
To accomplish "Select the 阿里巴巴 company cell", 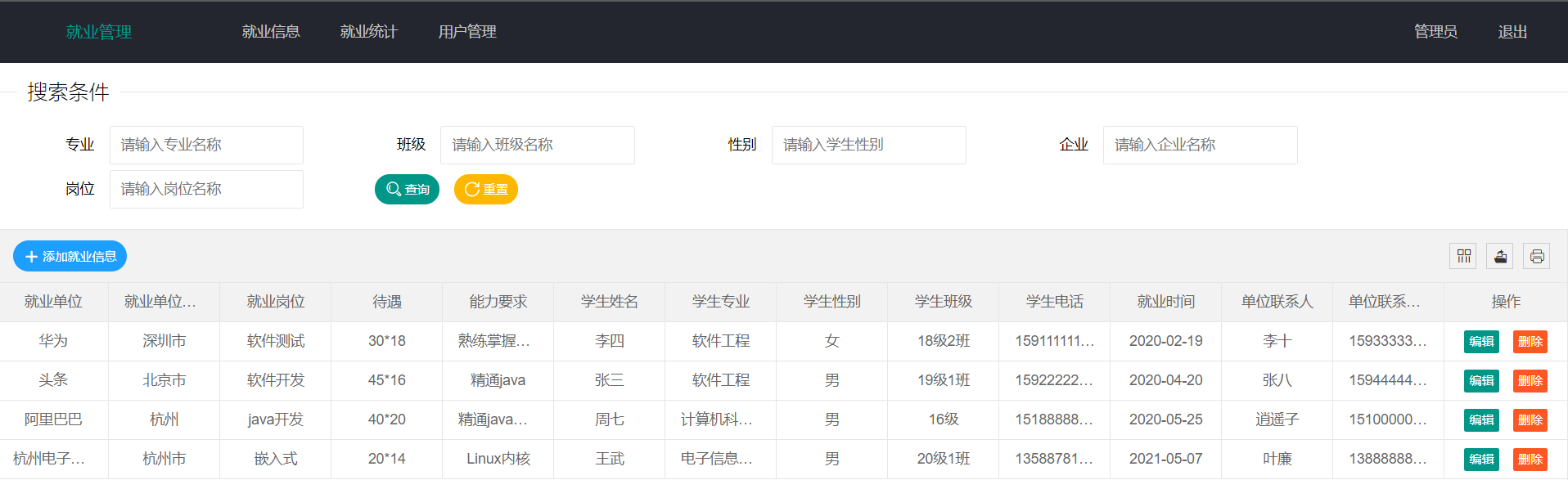I will click(x=53, y=419).
